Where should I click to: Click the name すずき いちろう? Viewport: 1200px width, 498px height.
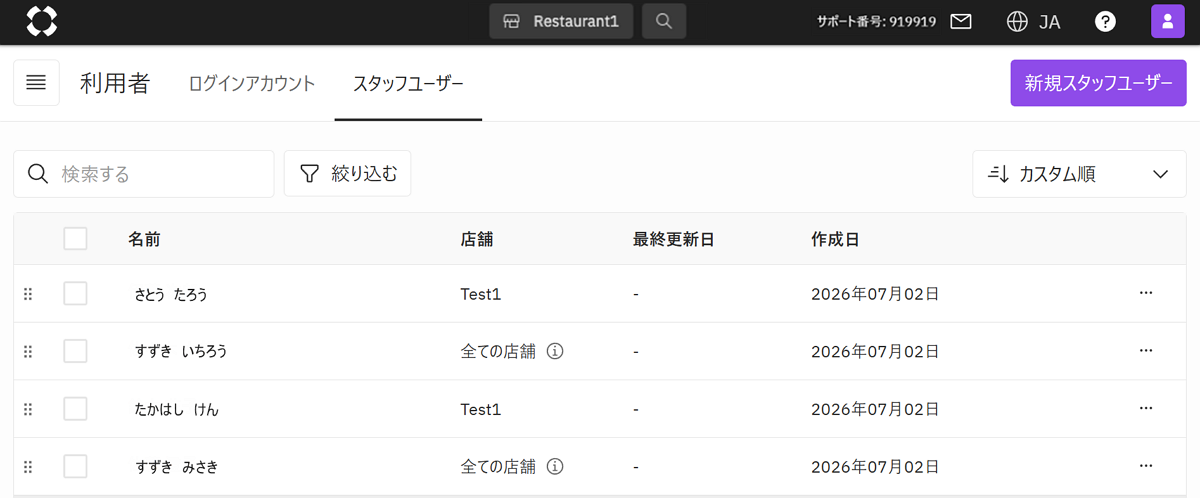click(181, 352)
